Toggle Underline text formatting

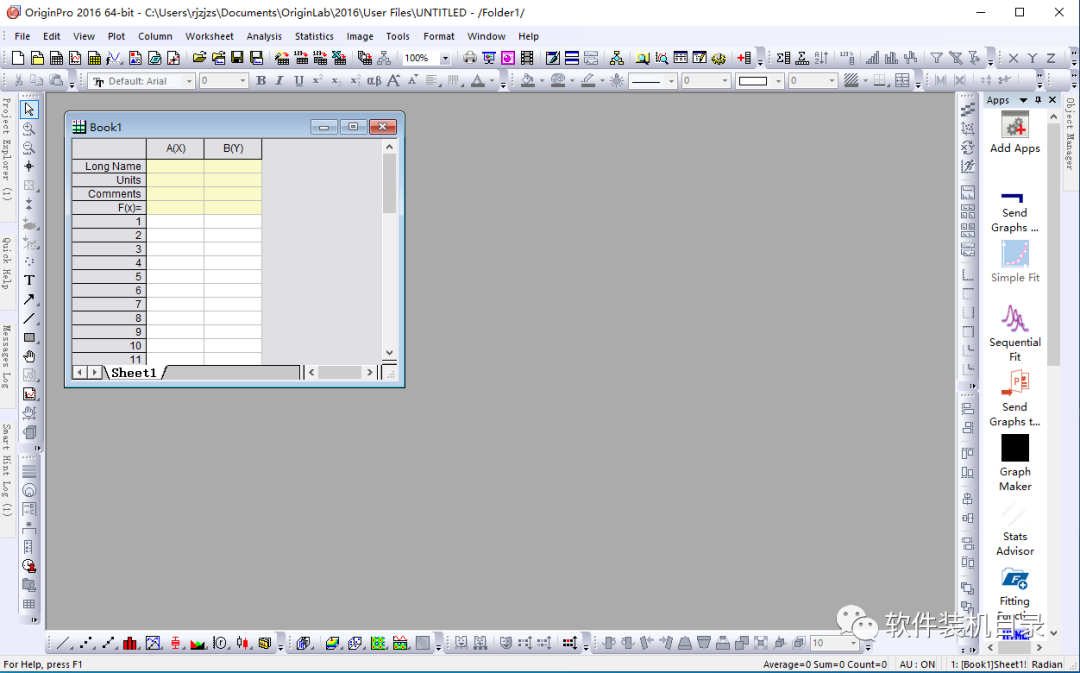point(299,81)
